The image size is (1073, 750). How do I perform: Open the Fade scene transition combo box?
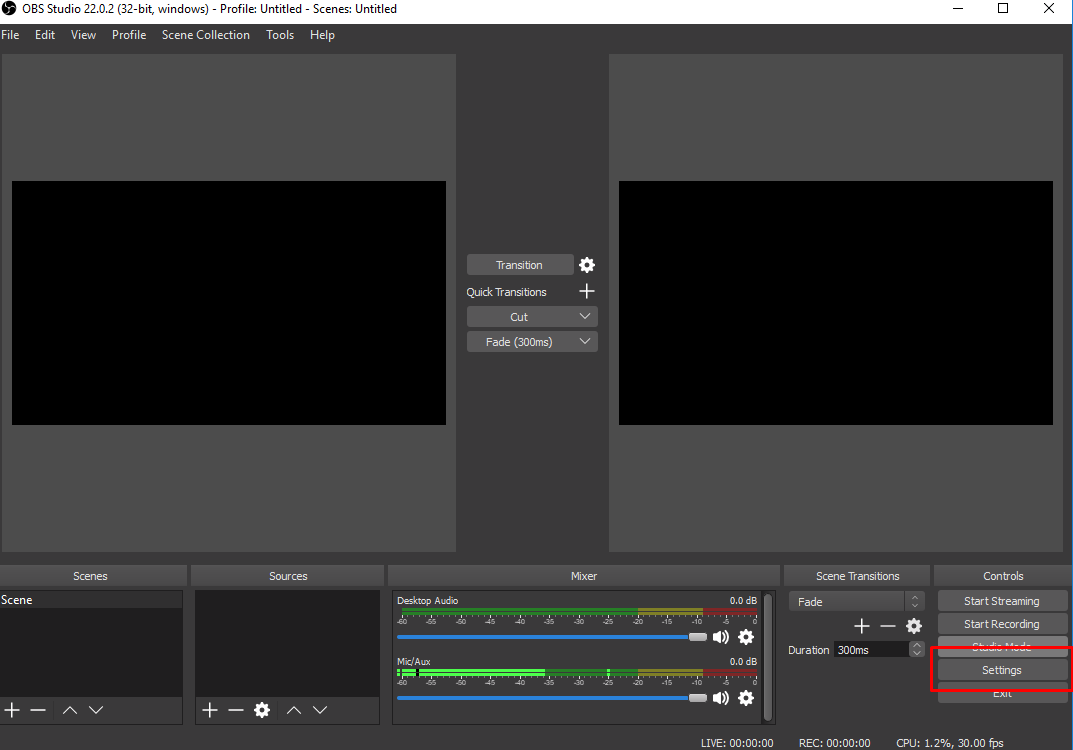coord(857,602)
